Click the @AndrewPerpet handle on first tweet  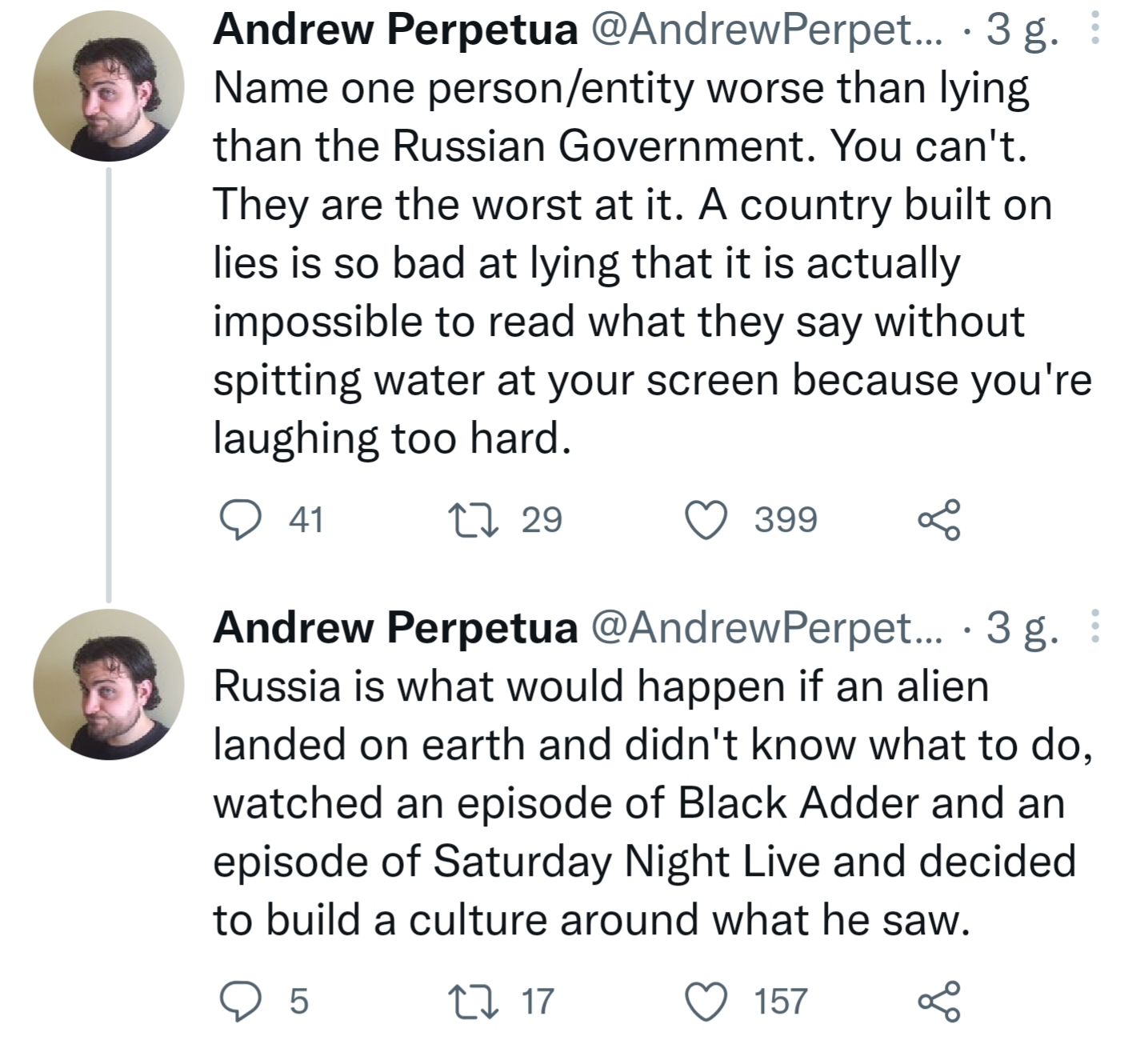[x=766, y=30]
